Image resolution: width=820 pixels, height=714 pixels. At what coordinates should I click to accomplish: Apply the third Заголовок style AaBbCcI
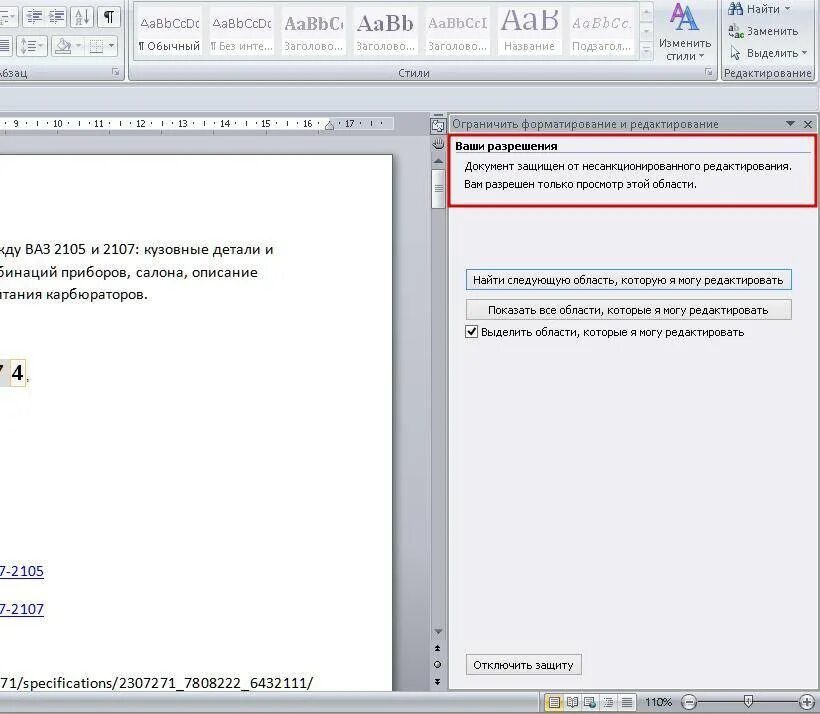[x=458, y=32]
